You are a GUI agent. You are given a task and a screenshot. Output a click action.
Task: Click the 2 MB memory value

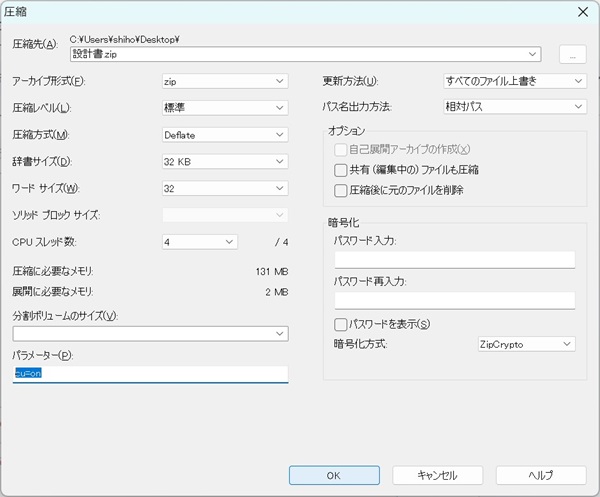coord(277,292)
